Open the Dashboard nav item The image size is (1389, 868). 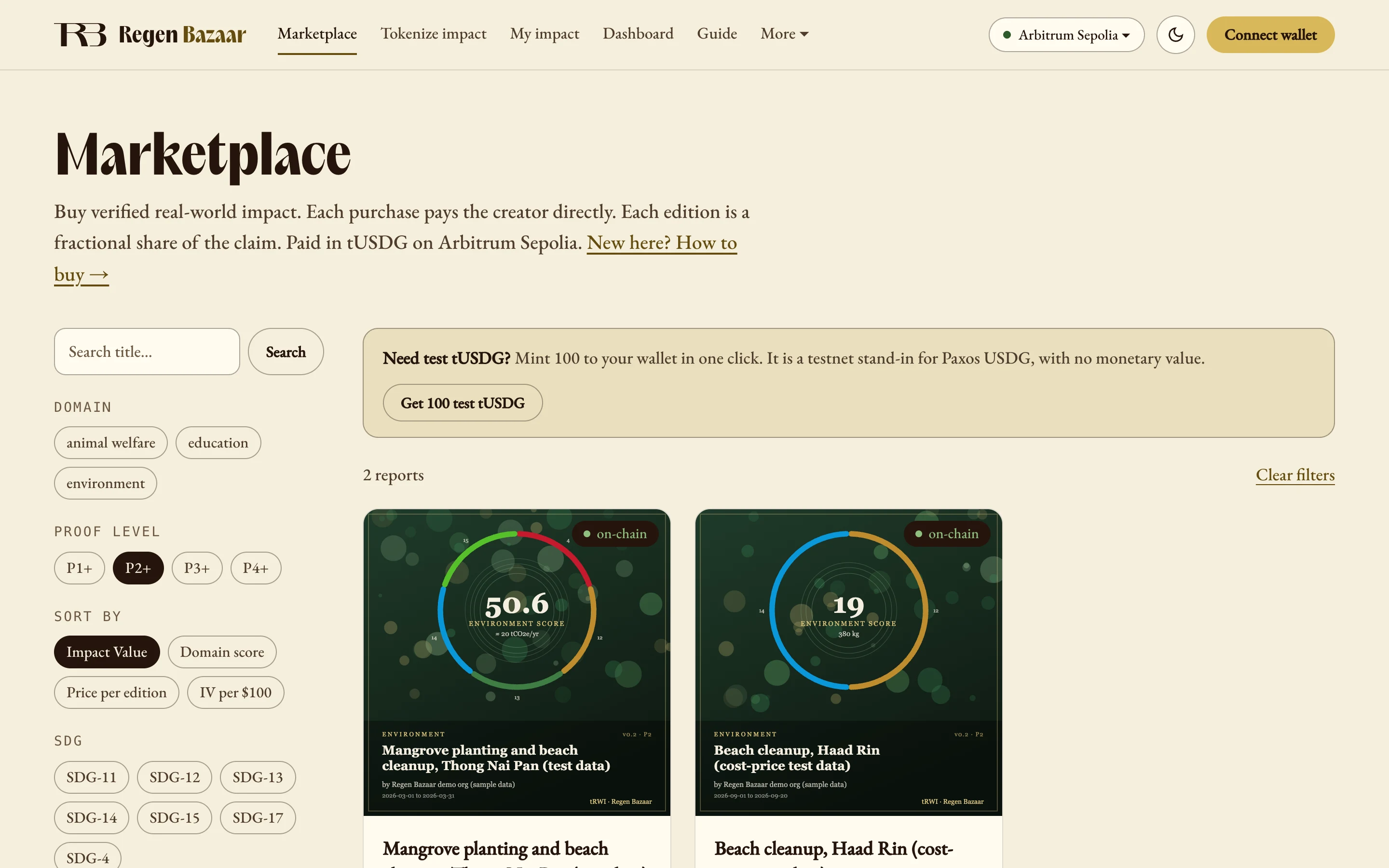[638, 34]
